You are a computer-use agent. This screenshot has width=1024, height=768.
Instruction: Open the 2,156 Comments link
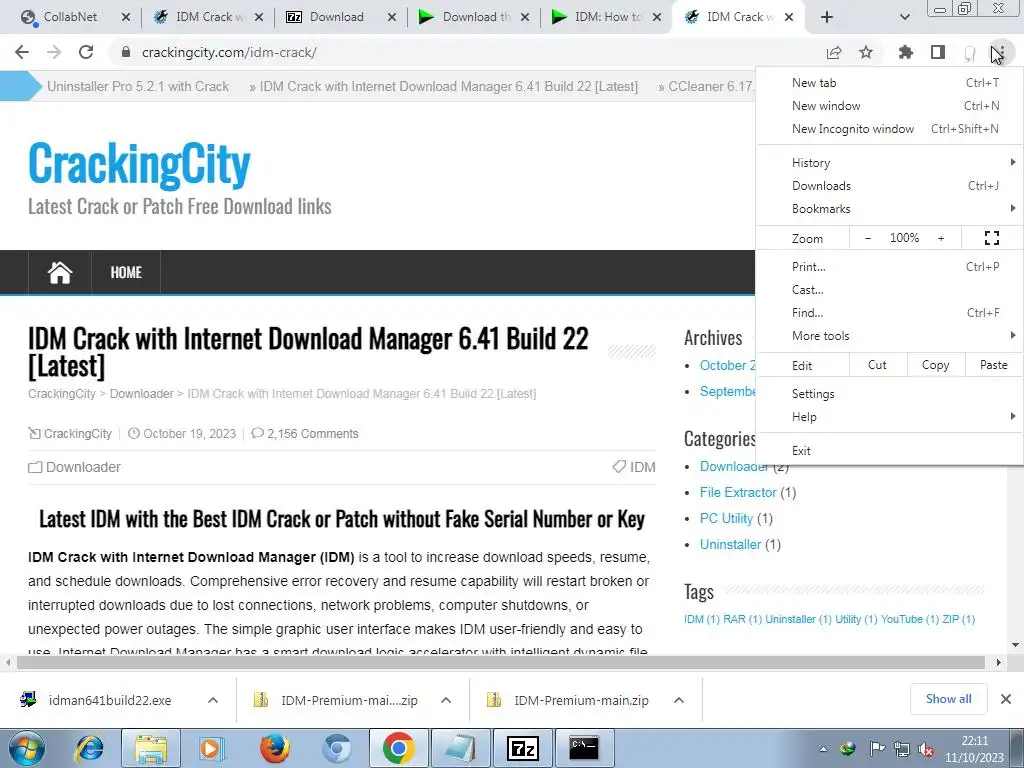click(x=313, y=434)
